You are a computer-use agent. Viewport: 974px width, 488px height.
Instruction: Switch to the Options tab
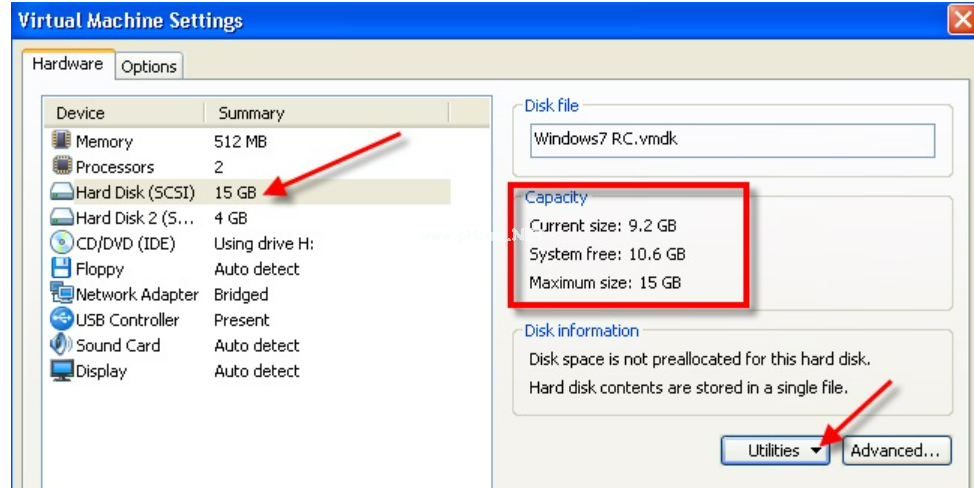pyautogui.click(x=149, y=67)
